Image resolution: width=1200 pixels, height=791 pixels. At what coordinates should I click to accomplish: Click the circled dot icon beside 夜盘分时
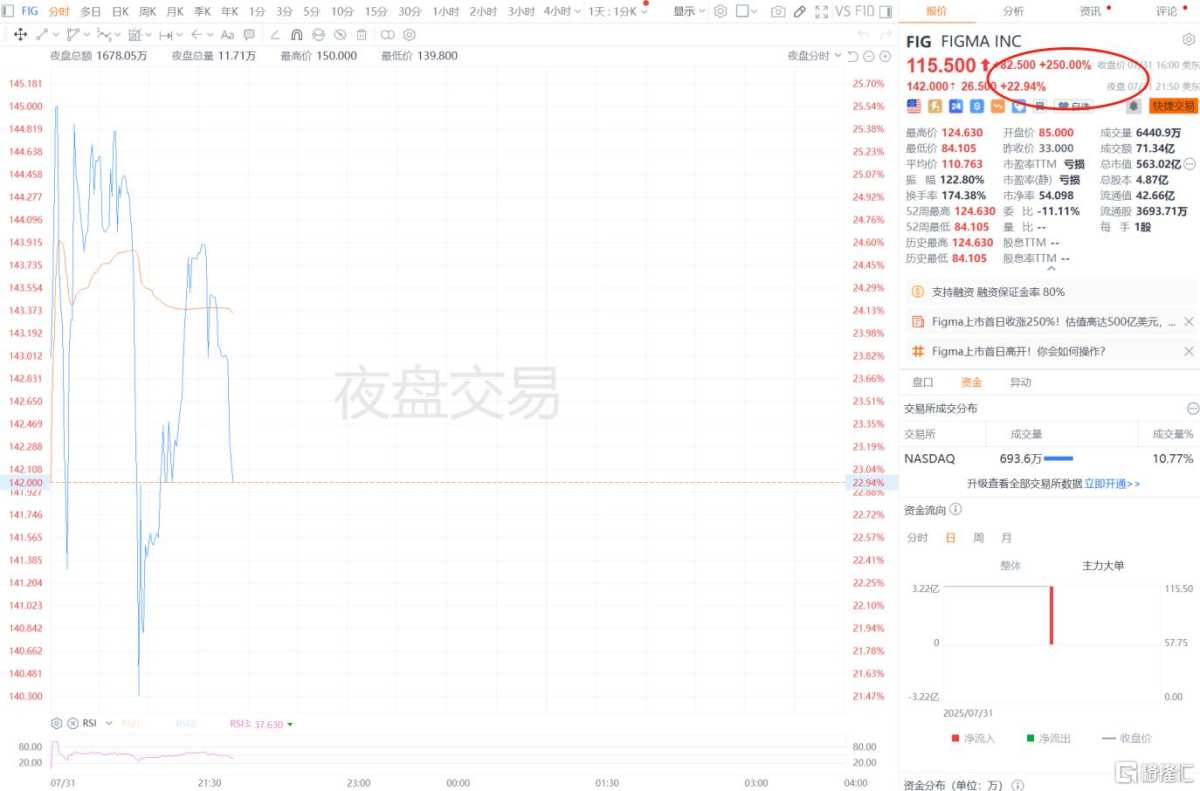(885, 56)
